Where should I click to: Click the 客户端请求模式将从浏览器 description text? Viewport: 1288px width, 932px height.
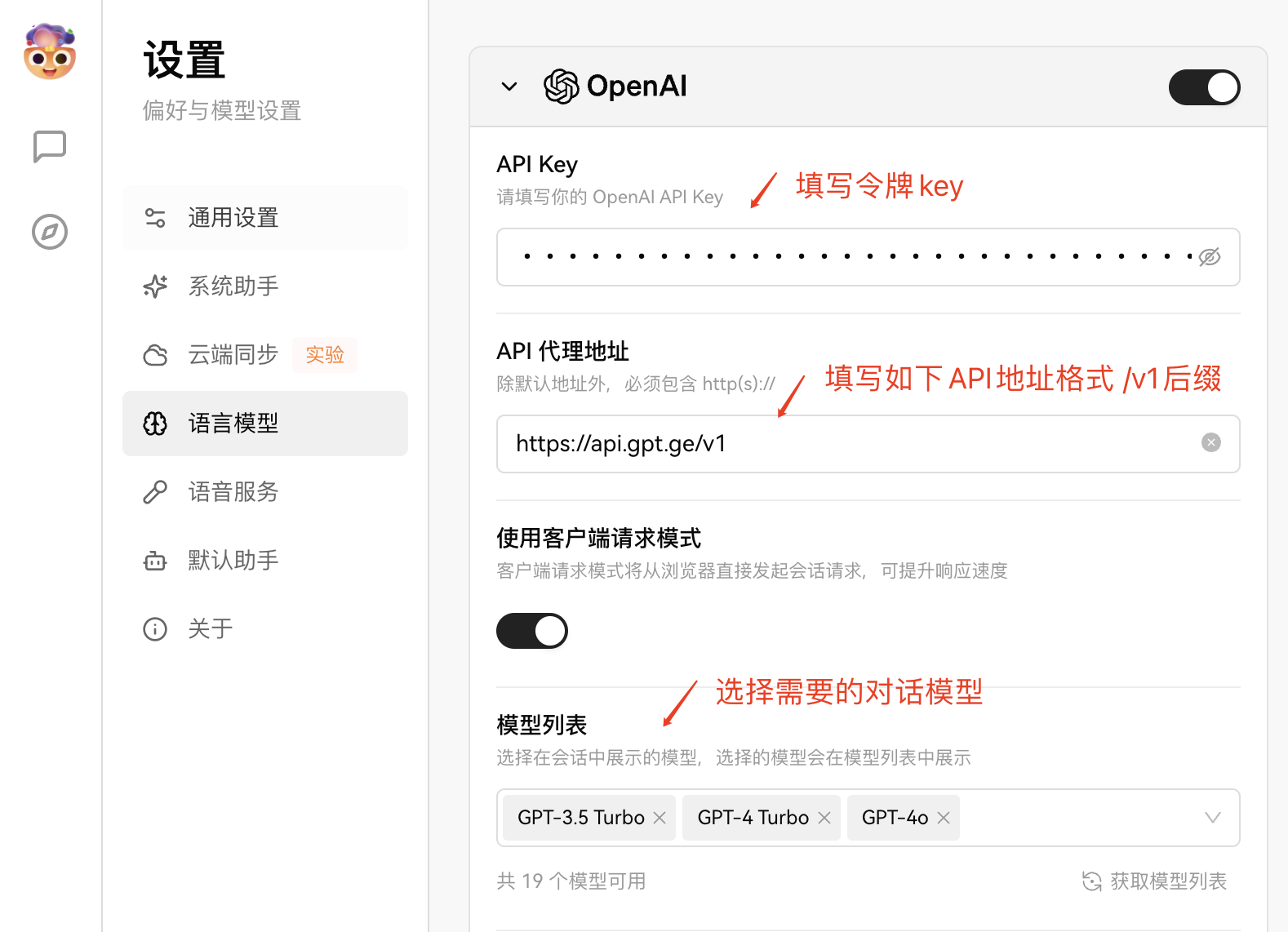click(752, 571)
